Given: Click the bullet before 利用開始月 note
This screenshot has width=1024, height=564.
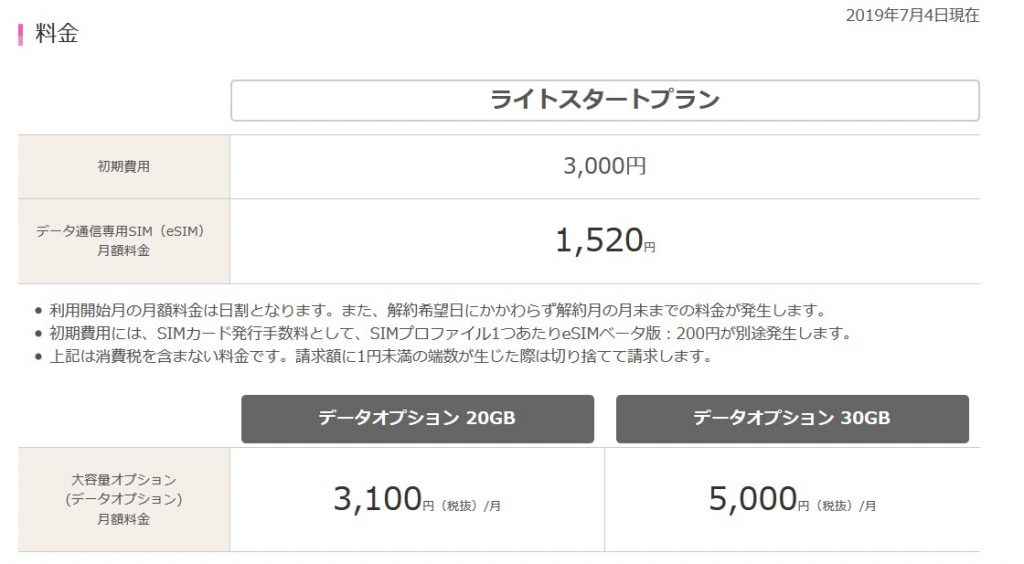Looking at the screenshot, I should 38,310.
